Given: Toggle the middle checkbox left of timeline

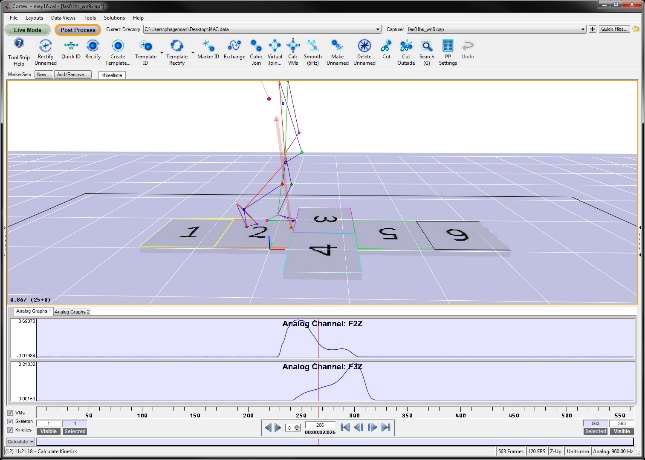Looking at the screenshot, I should [10, 421].
